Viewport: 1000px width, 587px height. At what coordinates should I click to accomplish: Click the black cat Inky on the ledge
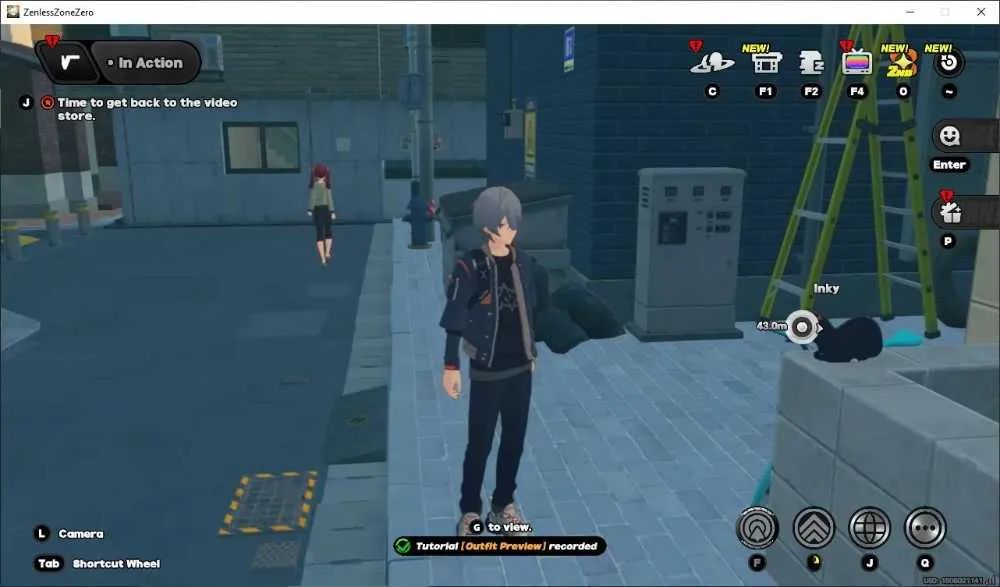pos(849,338)
